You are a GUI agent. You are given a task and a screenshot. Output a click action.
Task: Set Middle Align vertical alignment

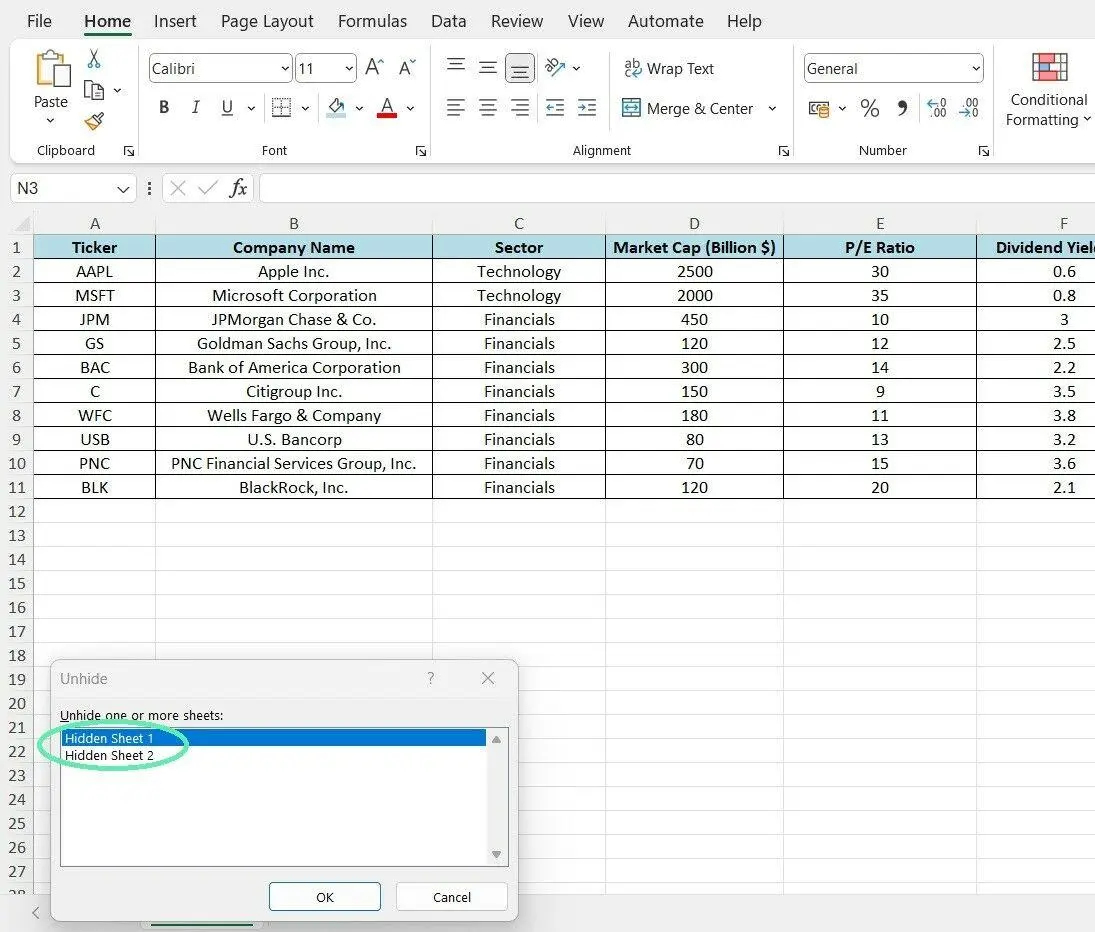488,68
